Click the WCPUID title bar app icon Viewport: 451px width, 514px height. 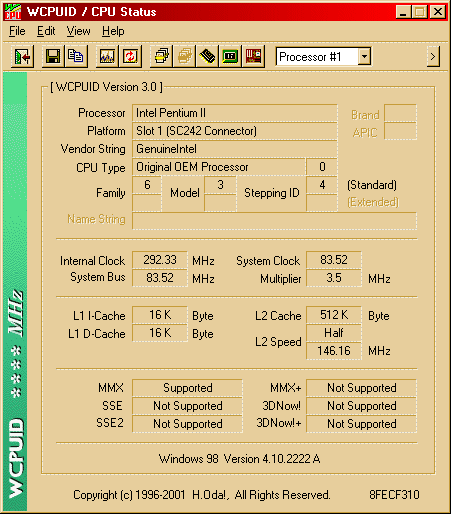click(x=13, y=12)
